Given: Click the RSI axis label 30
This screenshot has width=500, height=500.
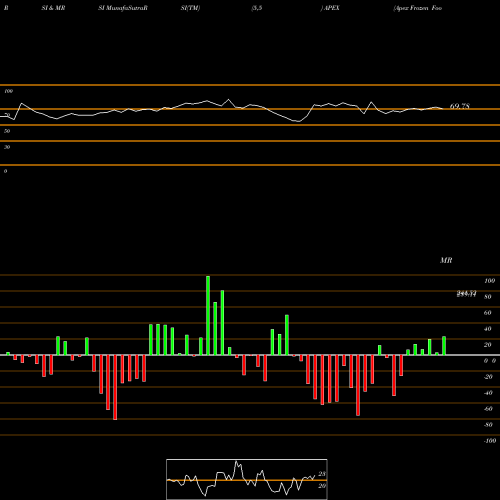Looking at the screenshot, I should 7,147.
